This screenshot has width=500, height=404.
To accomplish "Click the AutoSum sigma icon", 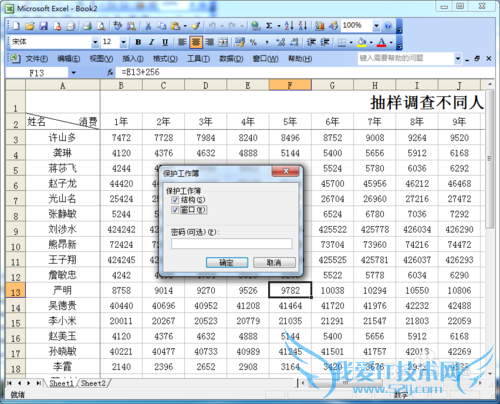I will pos(269,26).
